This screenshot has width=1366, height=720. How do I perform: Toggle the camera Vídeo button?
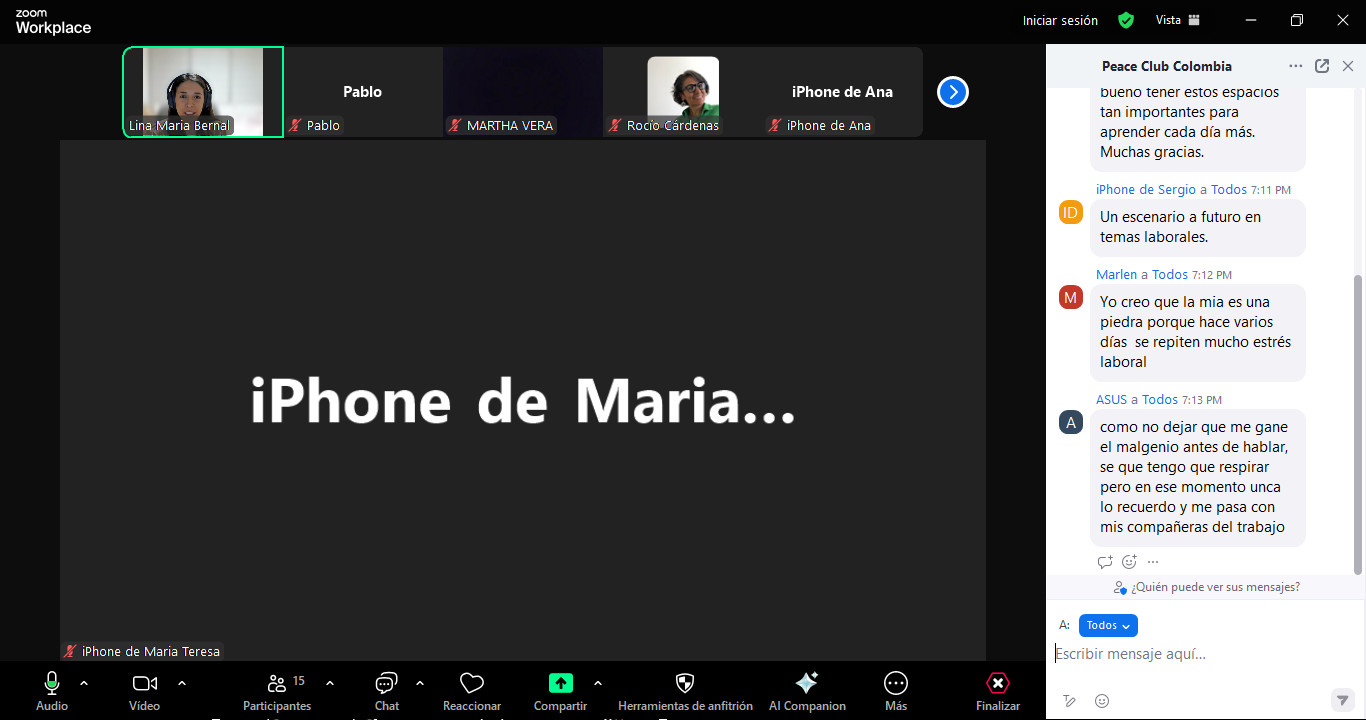145,684
